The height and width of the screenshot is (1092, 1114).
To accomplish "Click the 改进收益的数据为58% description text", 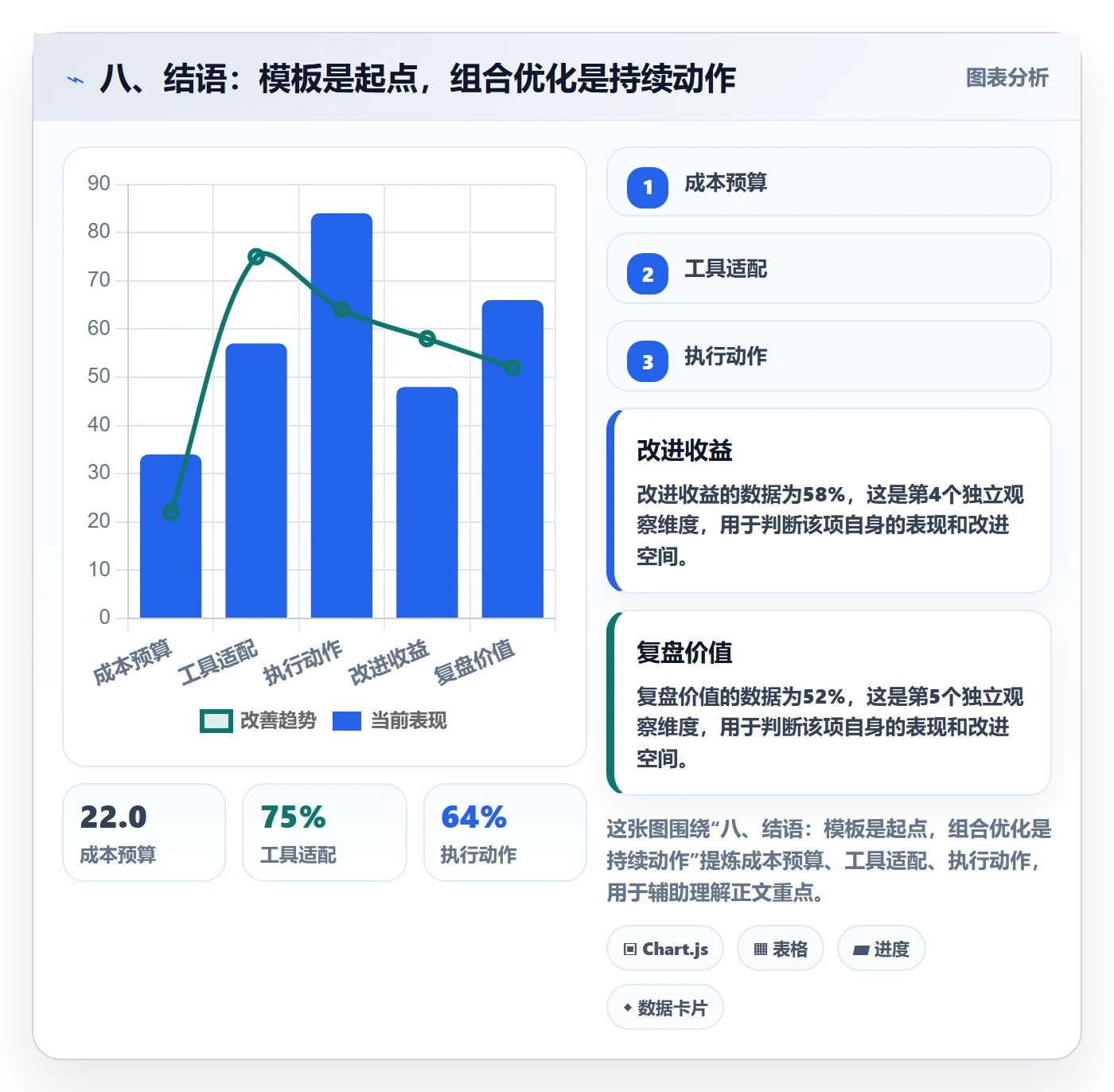I will point(830,525).
